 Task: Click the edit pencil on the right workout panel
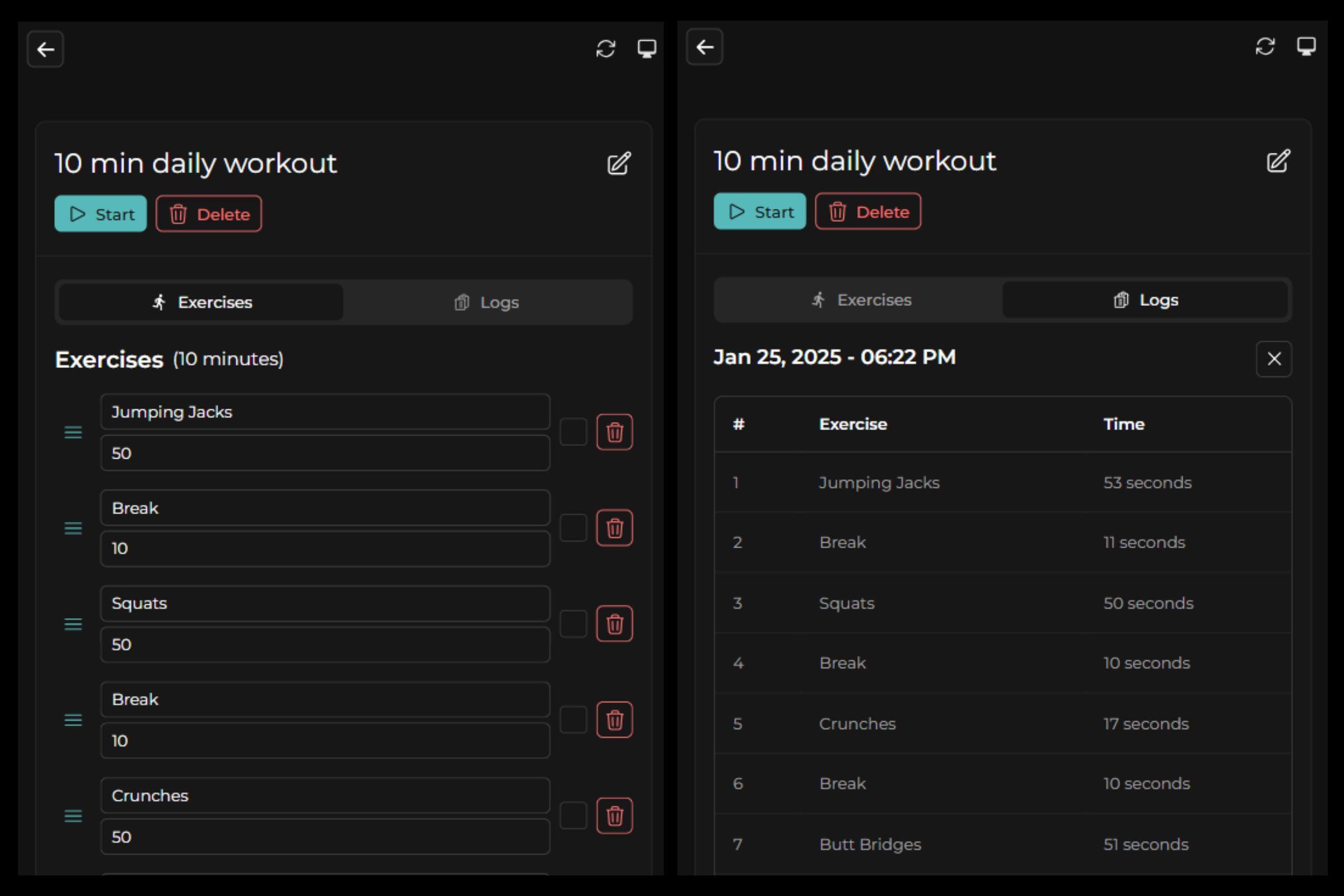pyautogui.click(x=1278, y=161)
